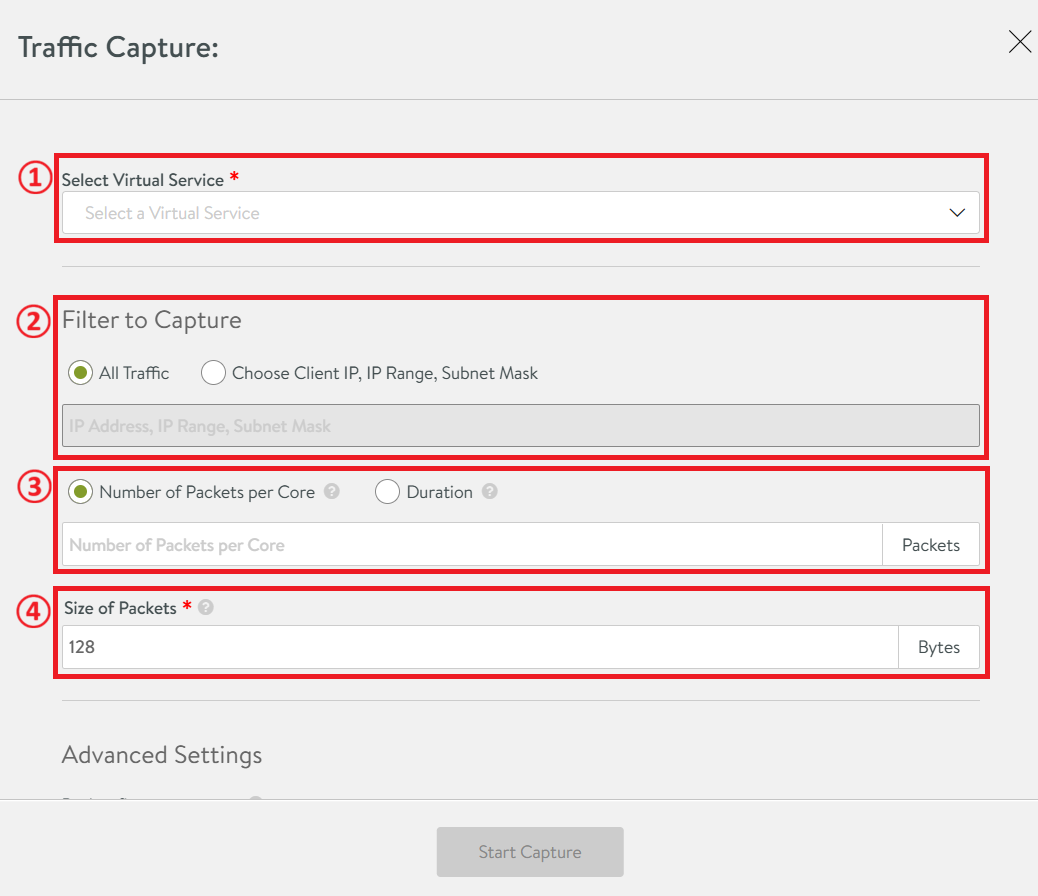Image resolution: width=1038 pixels, height=896 pixels.
Task: Show help for Size of Packets
Action: tap(206, 607)
